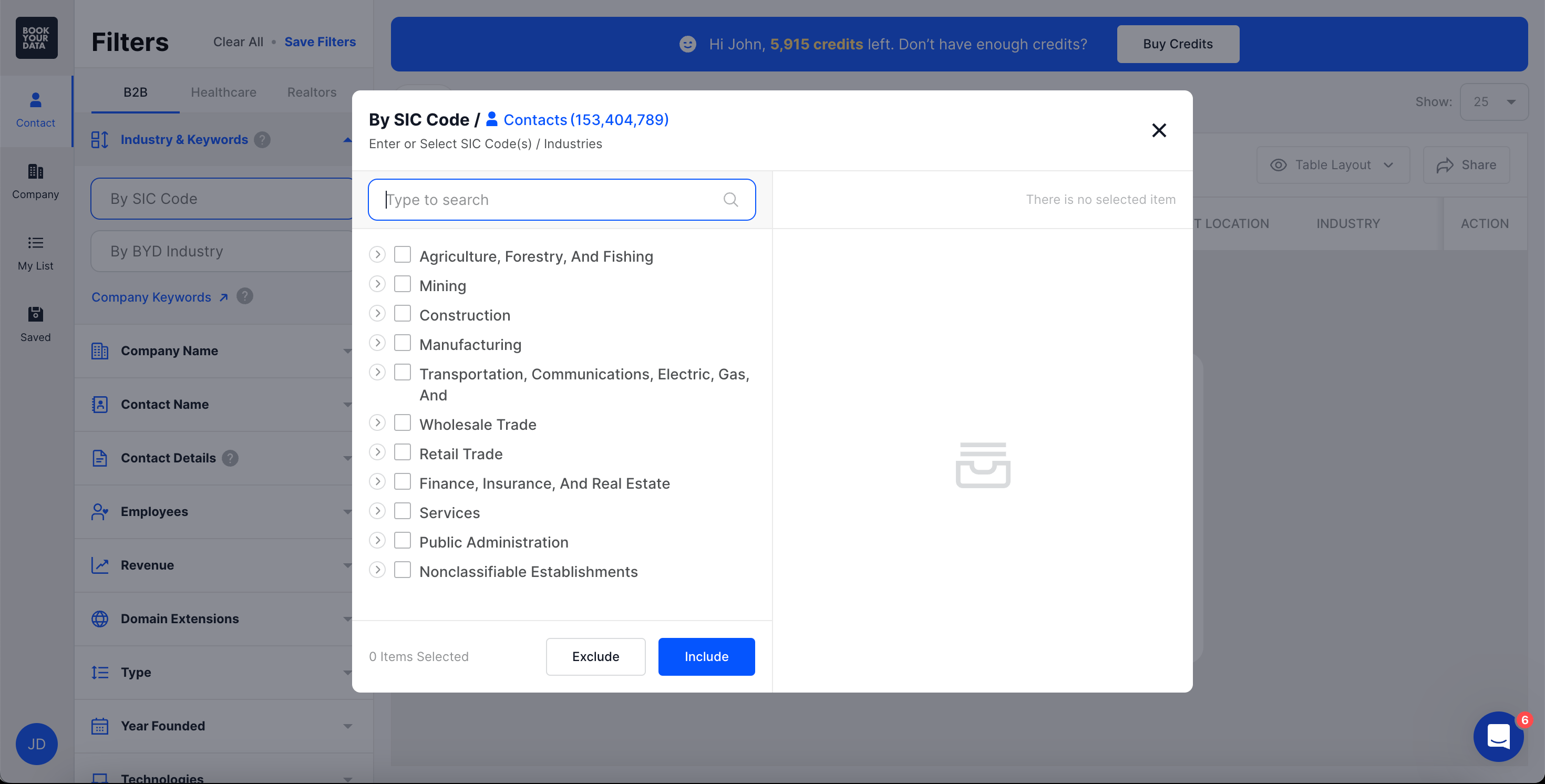The width and height of the screenshot is (1545, 784).
Task: Open the chat support bubble
Action: (x=1498, y=737)
